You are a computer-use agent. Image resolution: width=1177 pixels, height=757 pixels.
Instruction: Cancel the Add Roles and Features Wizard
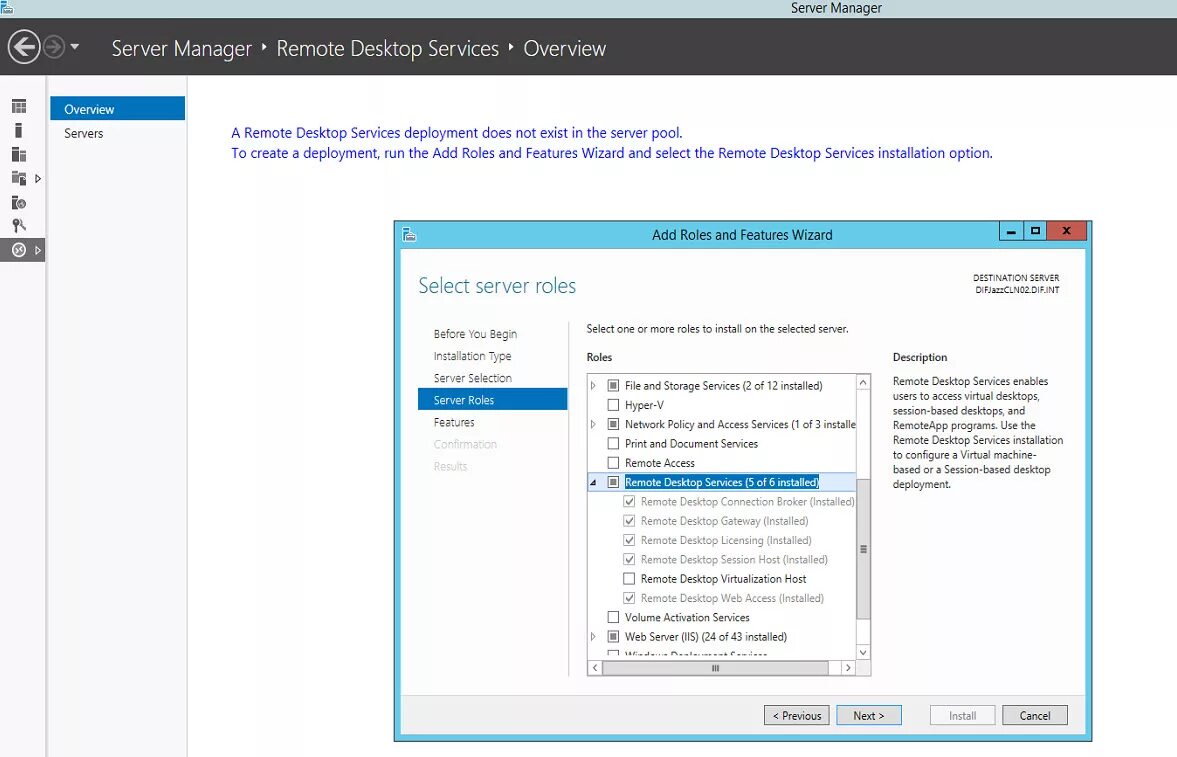[1034, 716]
